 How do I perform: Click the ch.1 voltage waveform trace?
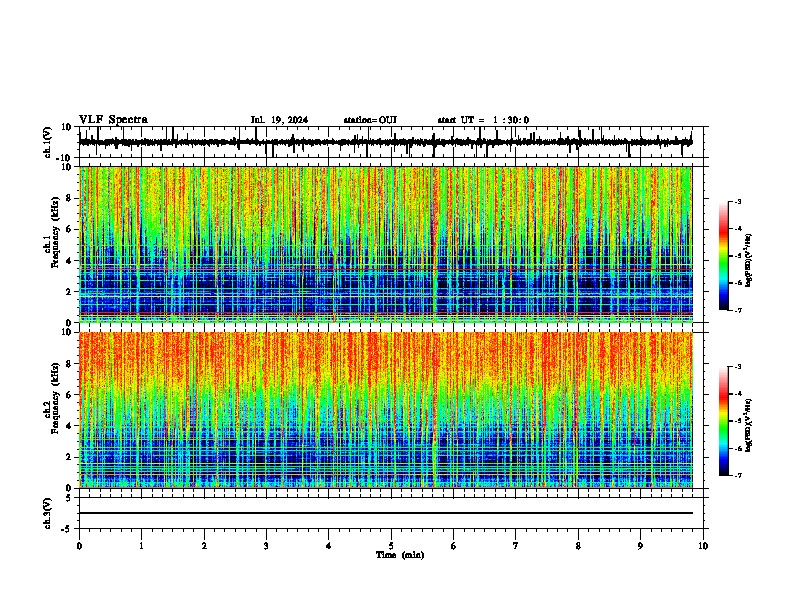(385, 142)
